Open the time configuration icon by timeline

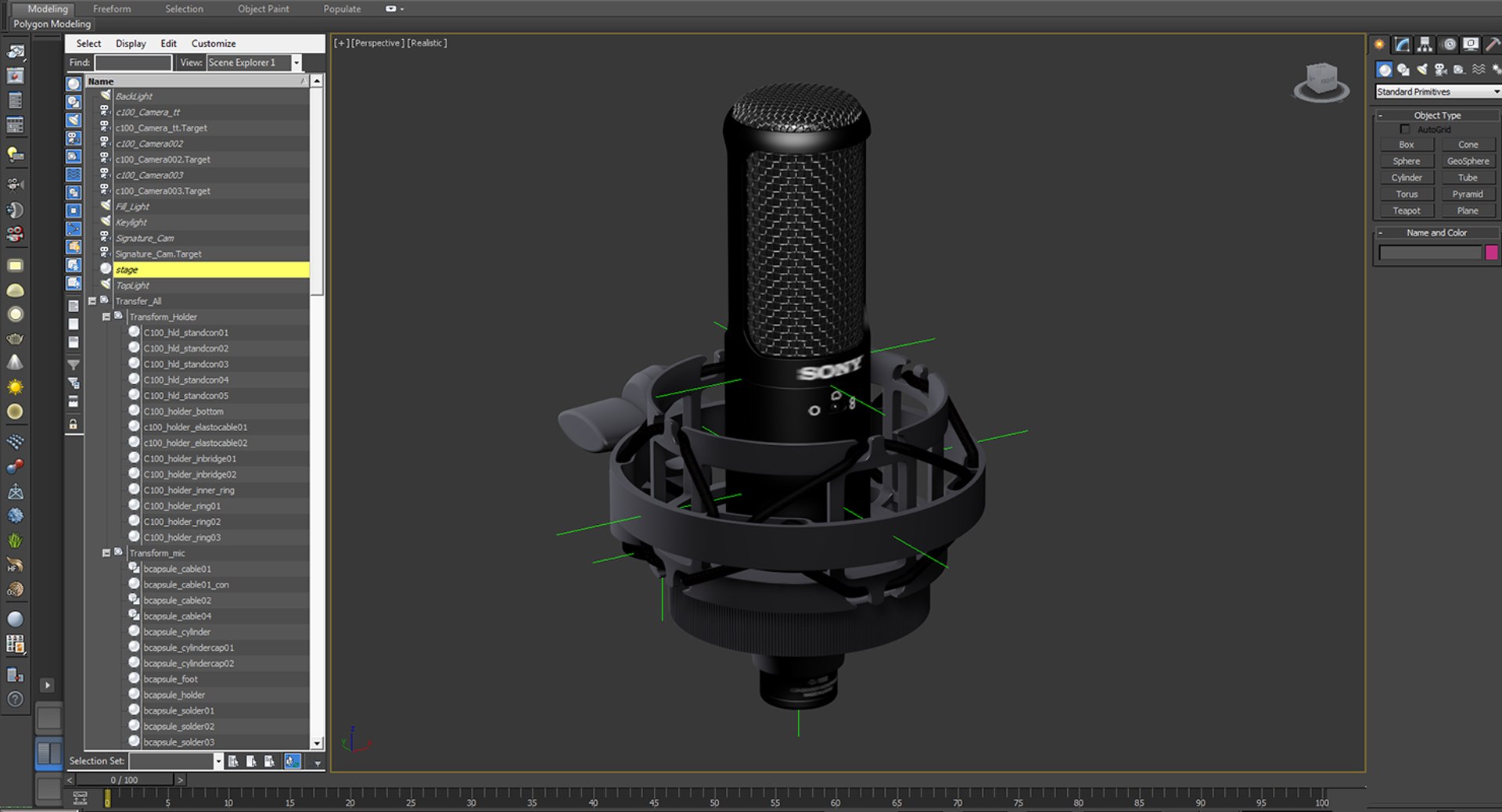tap(80, 798)
